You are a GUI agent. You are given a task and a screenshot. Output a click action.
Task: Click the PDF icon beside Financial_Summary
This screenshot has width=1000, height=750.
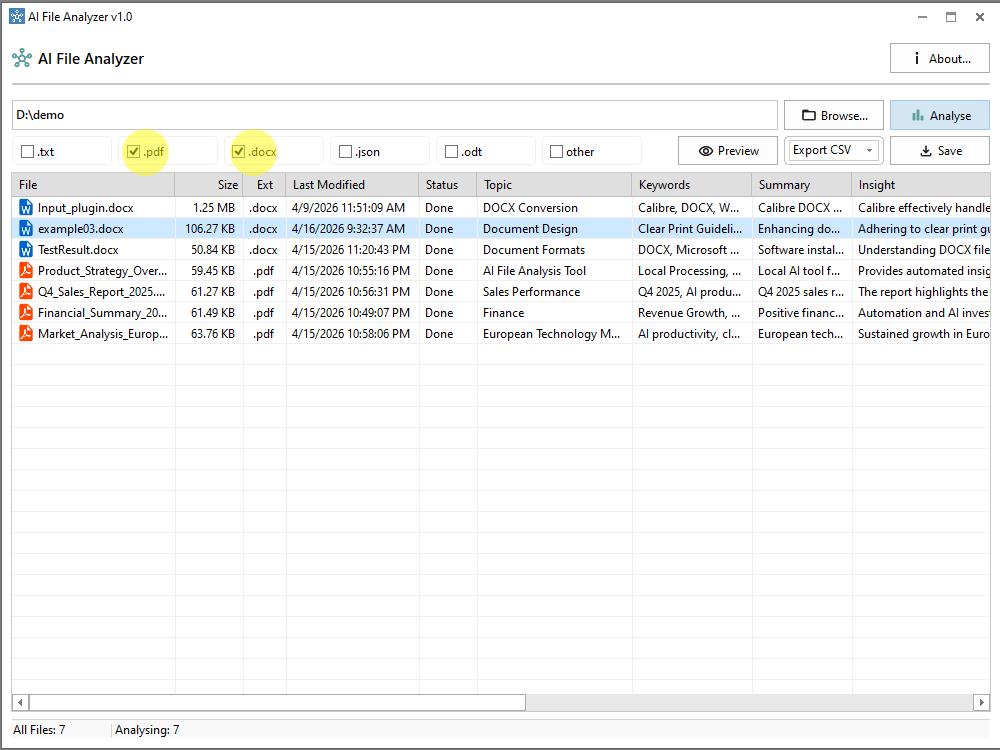tap(26, 313)
